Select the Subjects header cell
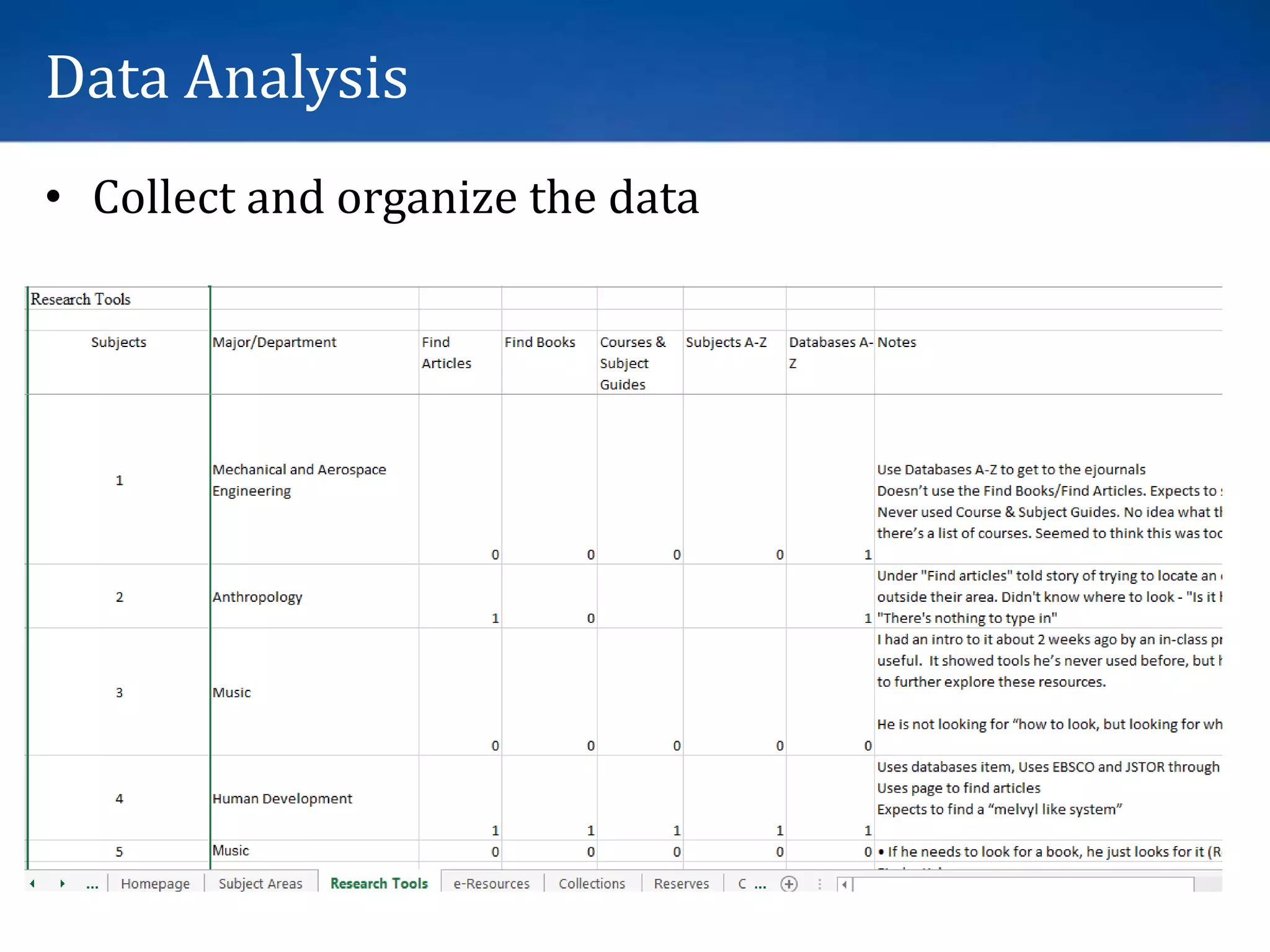Viewport: 1270px width, 952px height. [x=118, y=362]
